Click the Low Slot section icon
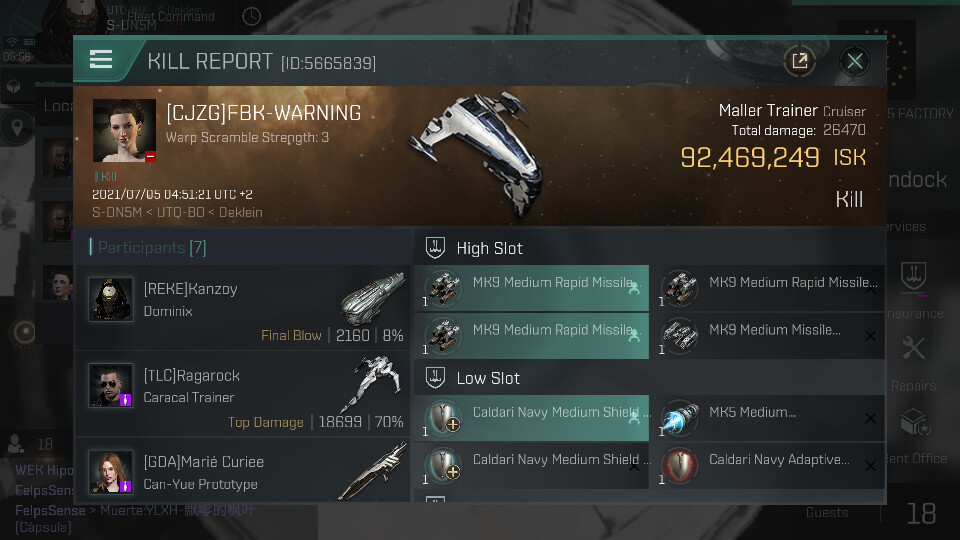Image resolution: width=960 pixels, height=540 pixels. click(x=435, y=378)
